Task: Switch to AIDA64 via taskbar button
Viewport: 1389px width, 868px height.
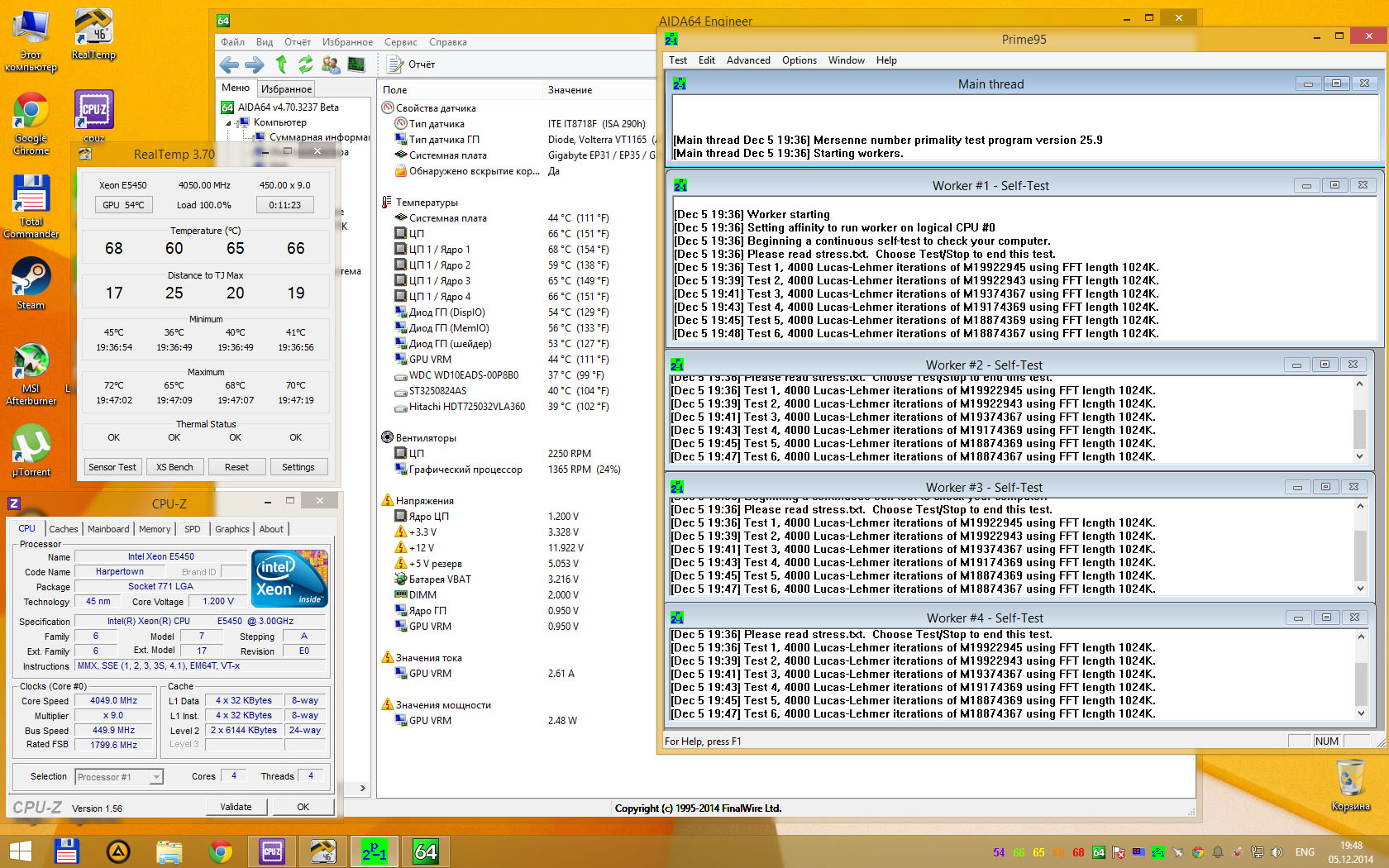Action: coord(426,851)
